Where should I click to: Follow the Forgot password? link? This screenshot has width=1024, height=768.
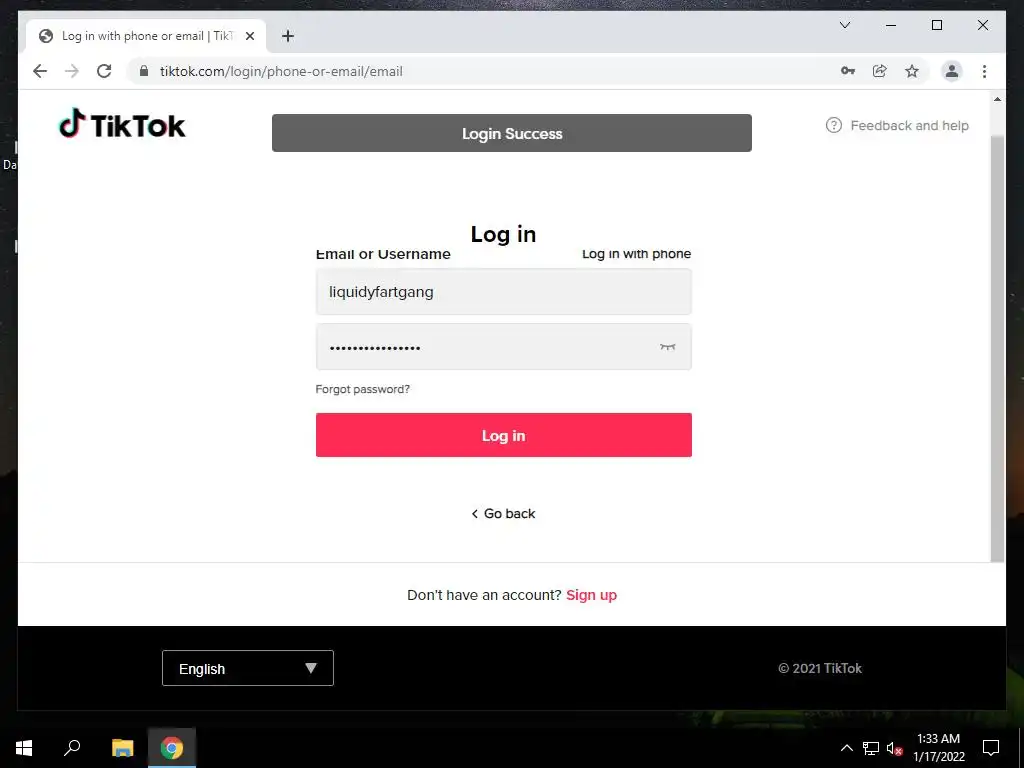click(362, 389)
